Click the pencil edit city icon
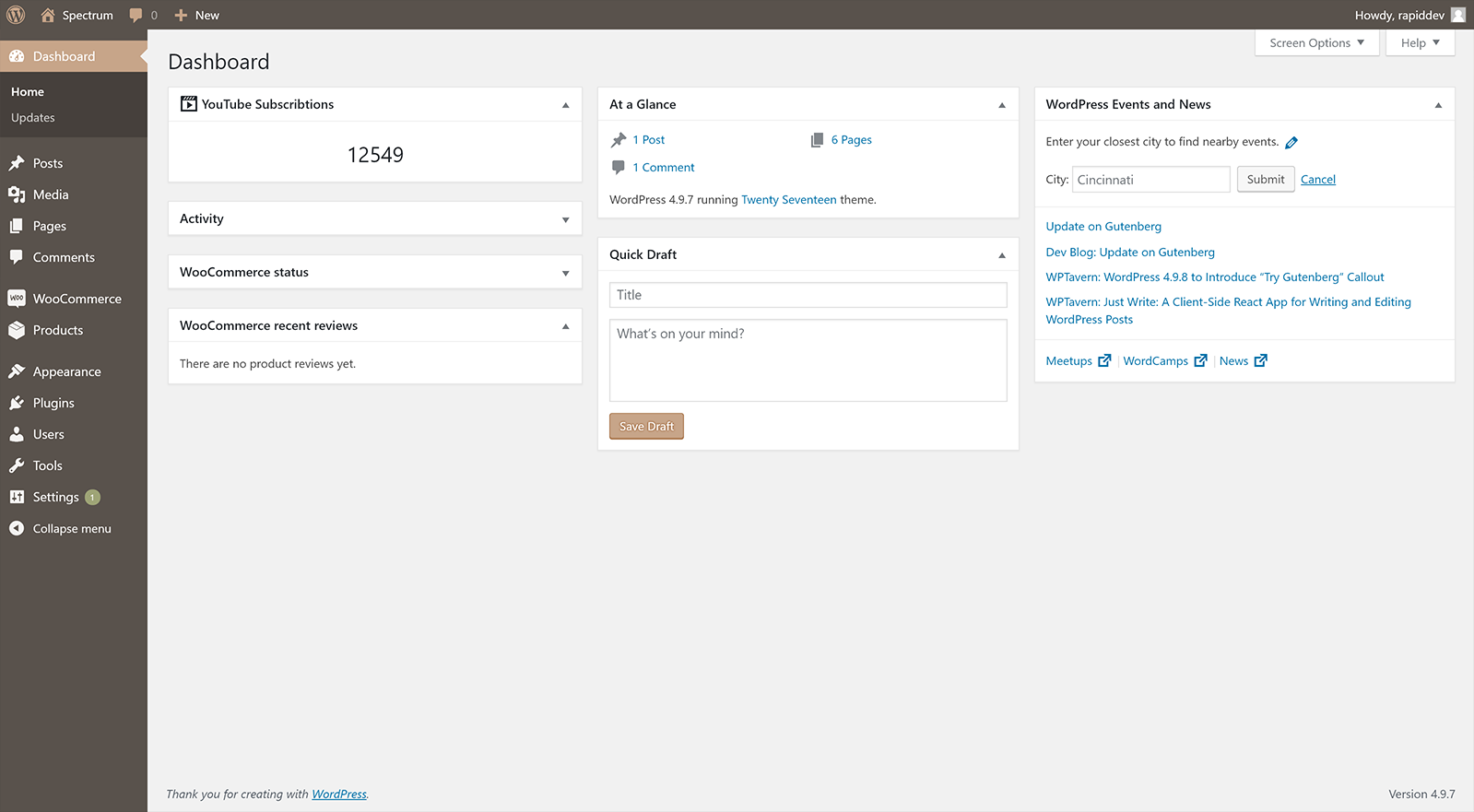Viewport: 1474px width, 812px height. 1291,142
